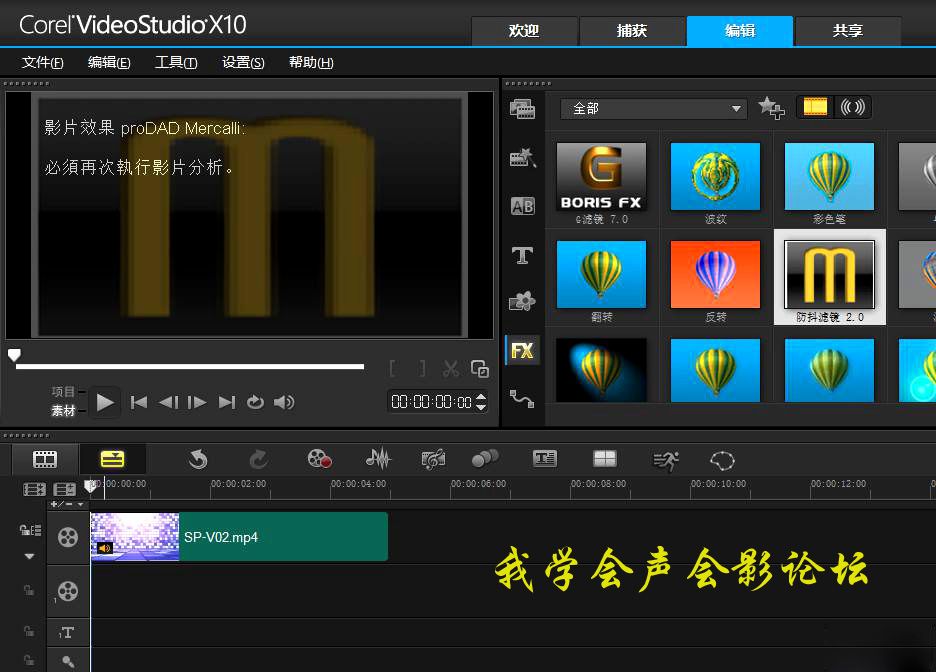Open the 全部 filter category dropdown
This screenshot has width=936, height=672.
(654, 109)
